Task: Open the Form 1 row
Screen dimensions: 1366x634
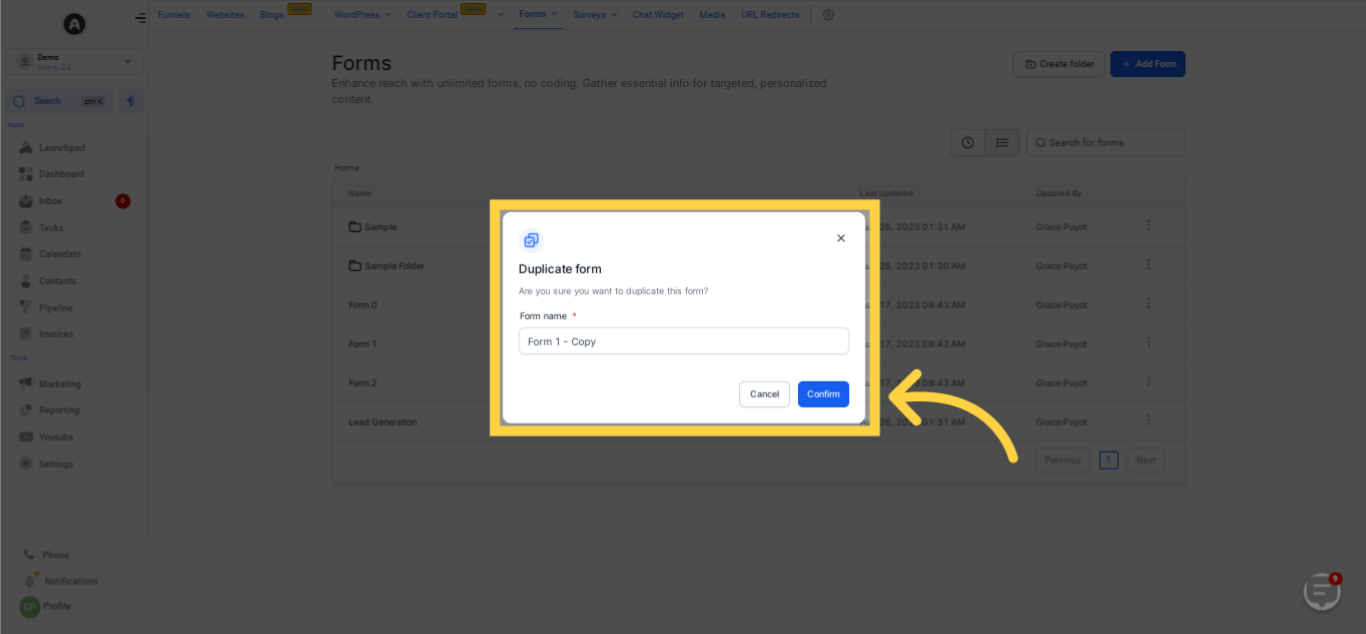Action: [x=758, y=344]
